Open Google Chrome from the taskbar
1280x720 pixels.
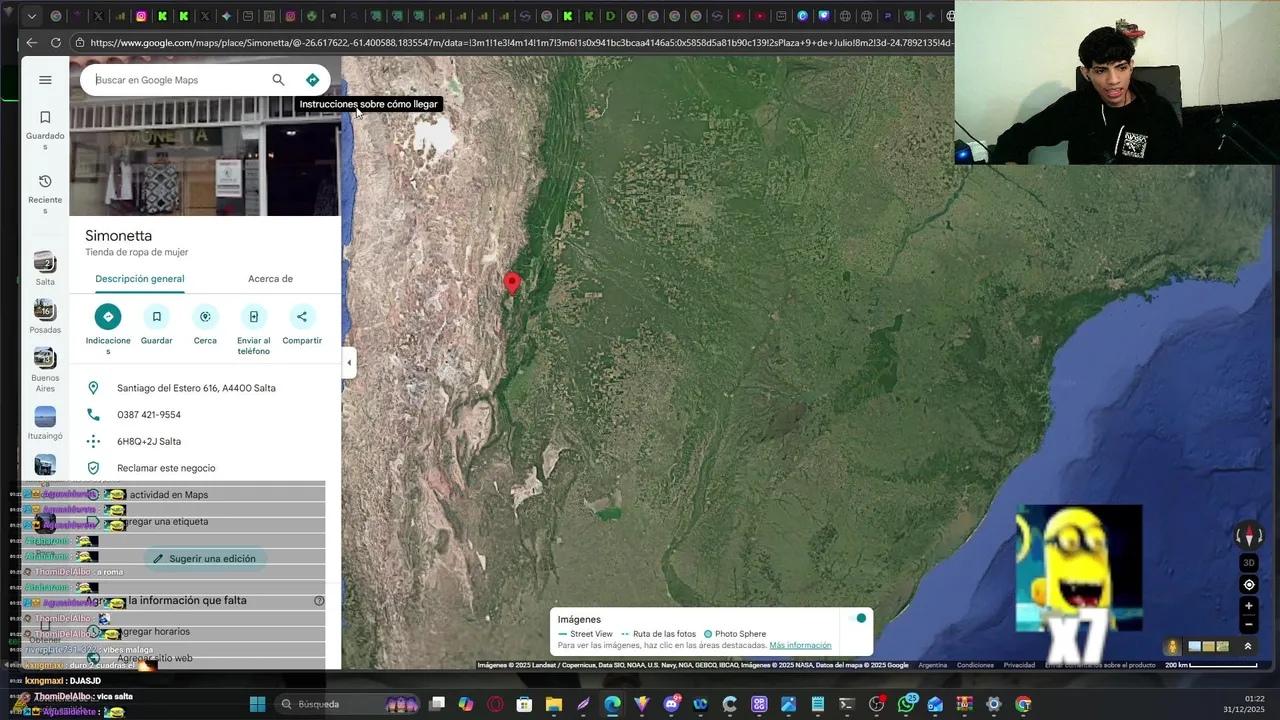click(x=1023, y=704)
